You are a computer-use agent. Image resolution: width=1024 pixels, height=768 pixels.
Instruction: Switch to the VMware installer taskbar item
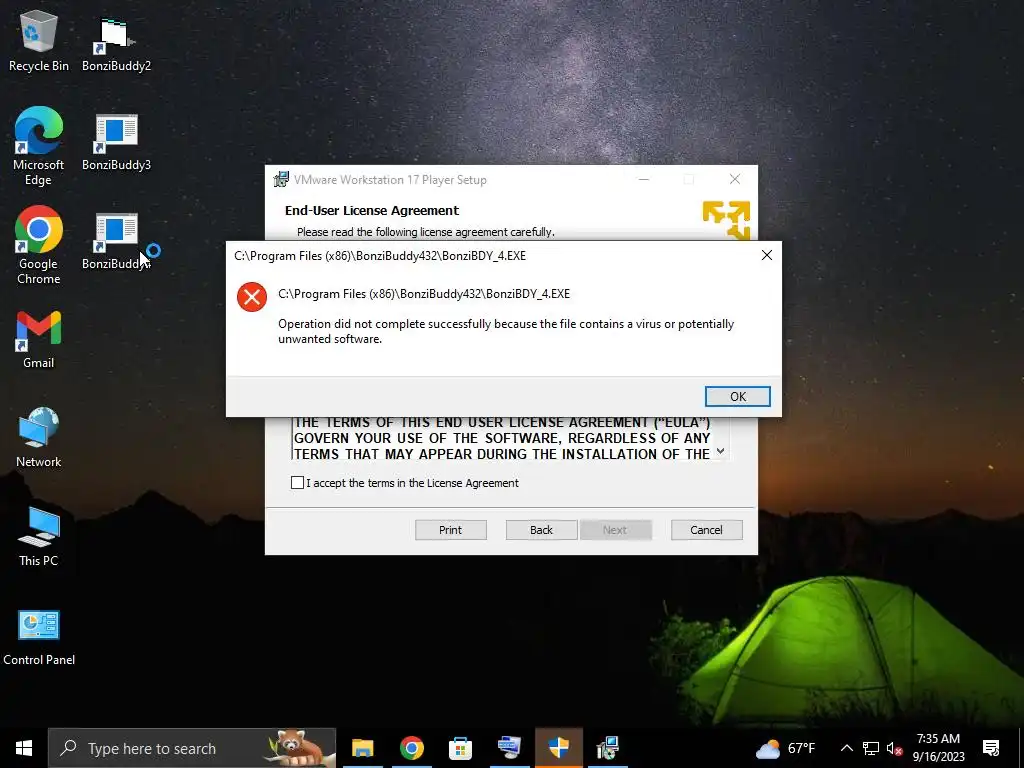pyautogui.click(x=607, y=748)
